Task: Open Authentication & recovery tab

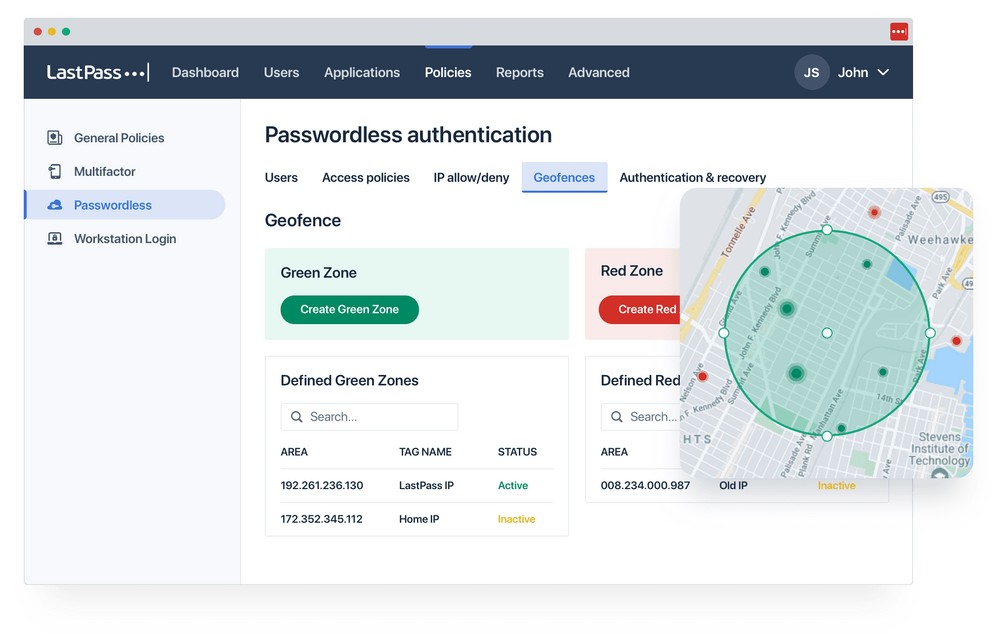Action: coord(692,177)
